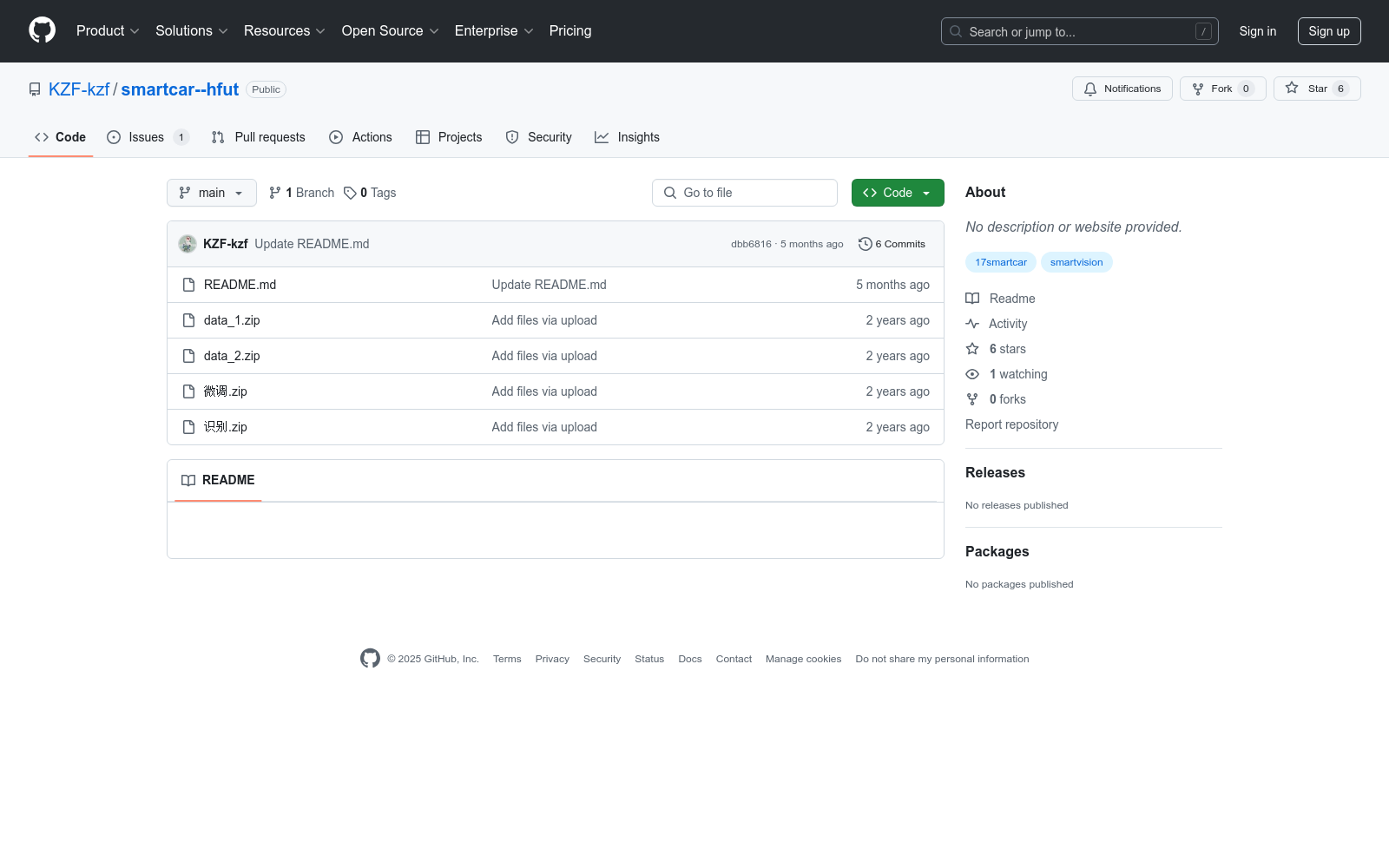The height and width of the screenshot is (868, 1389).
Task: Expand the Resources dropdown menu
Action: pyautogui.click(x=285, y=31)
